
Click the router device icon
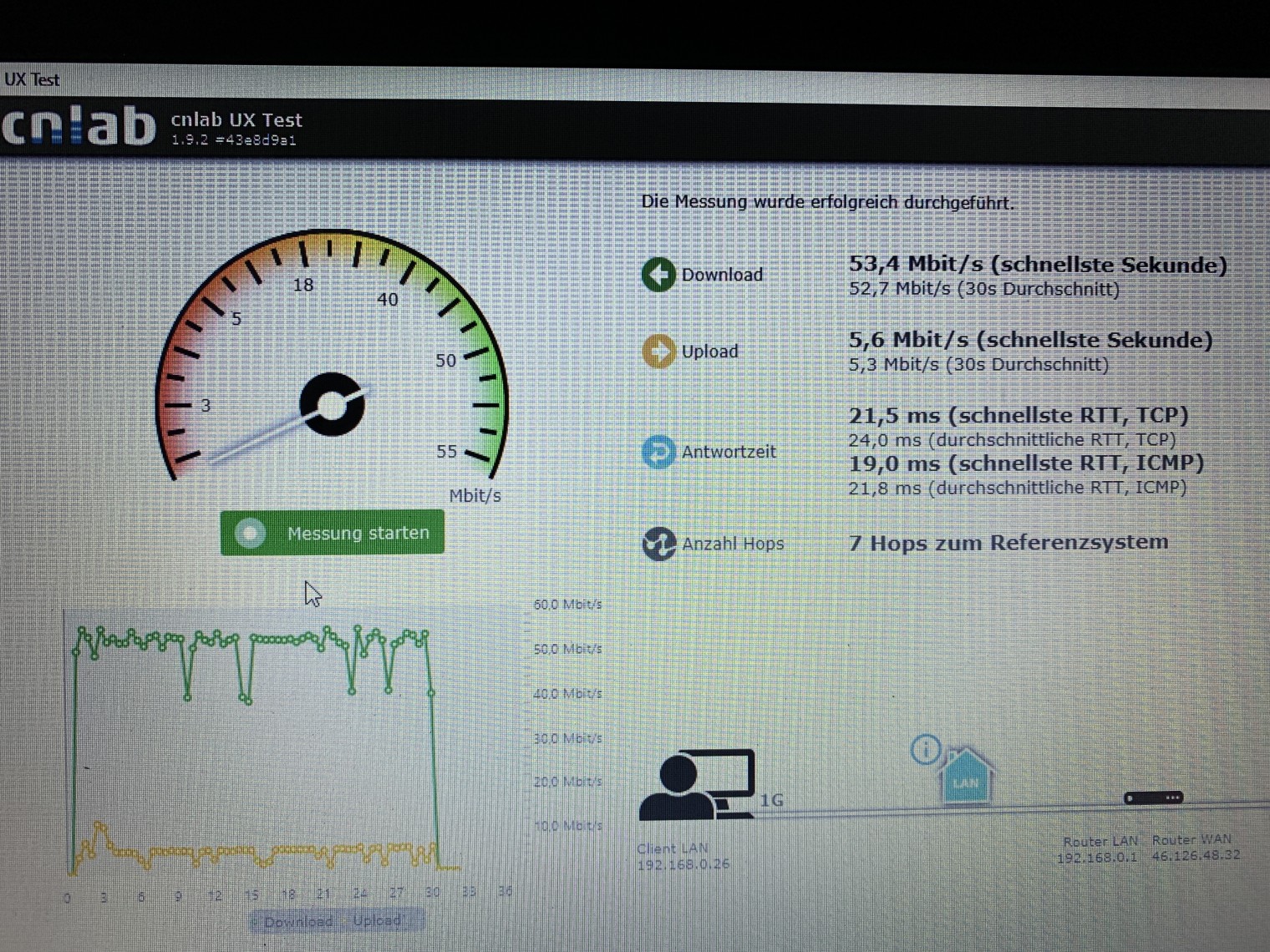[x=1153, y=798]
